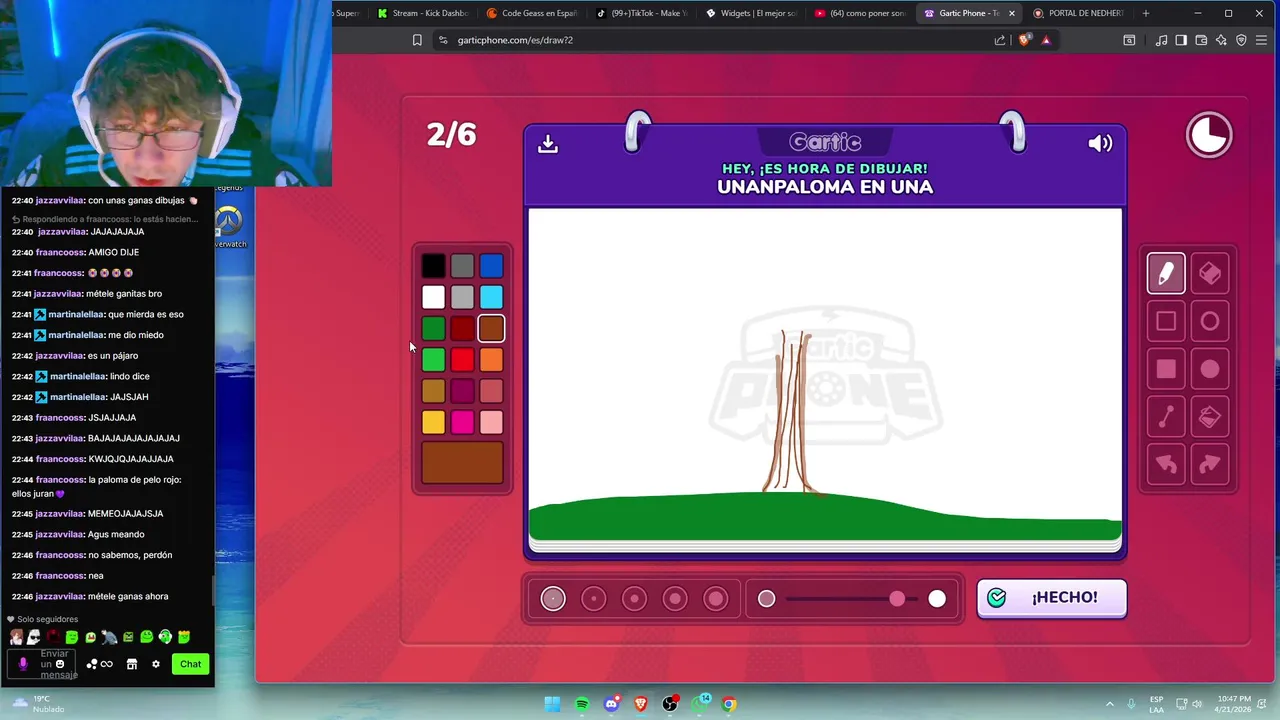The width and height of the screenshot is (1280, 720).
Task: Click the opacity slider handle
Action: tap(897, 598)
